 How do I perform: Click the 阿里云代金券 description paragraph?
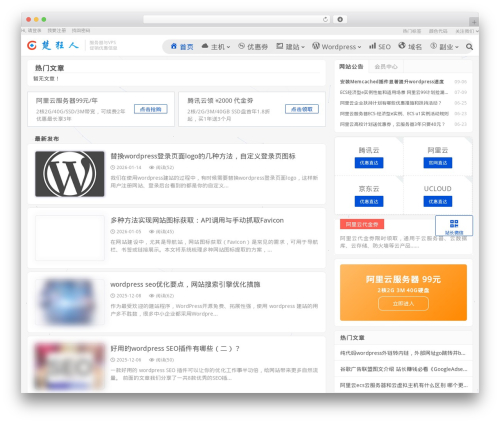(403, 242)
